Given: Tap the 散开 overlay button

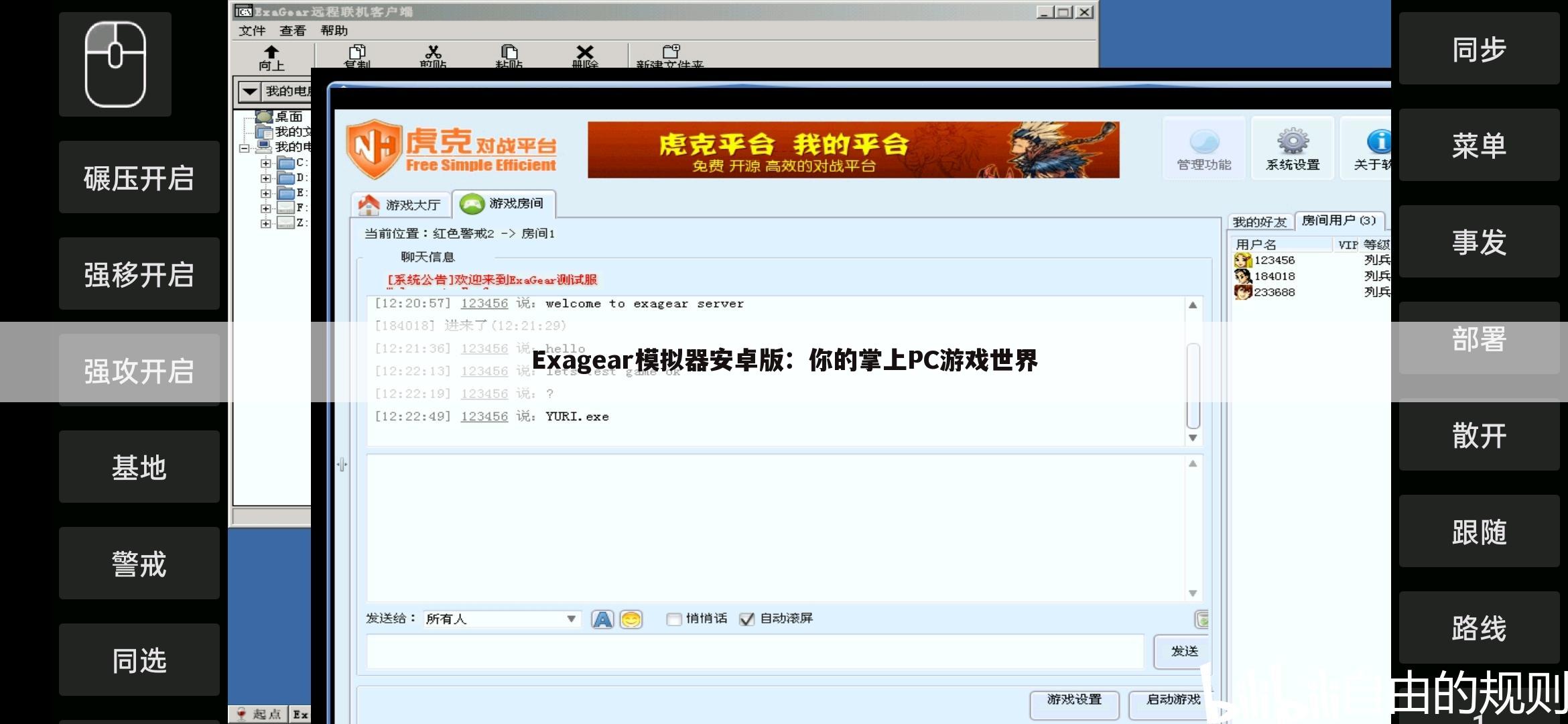Looking at the screenshot, I should click(1480, 434).
